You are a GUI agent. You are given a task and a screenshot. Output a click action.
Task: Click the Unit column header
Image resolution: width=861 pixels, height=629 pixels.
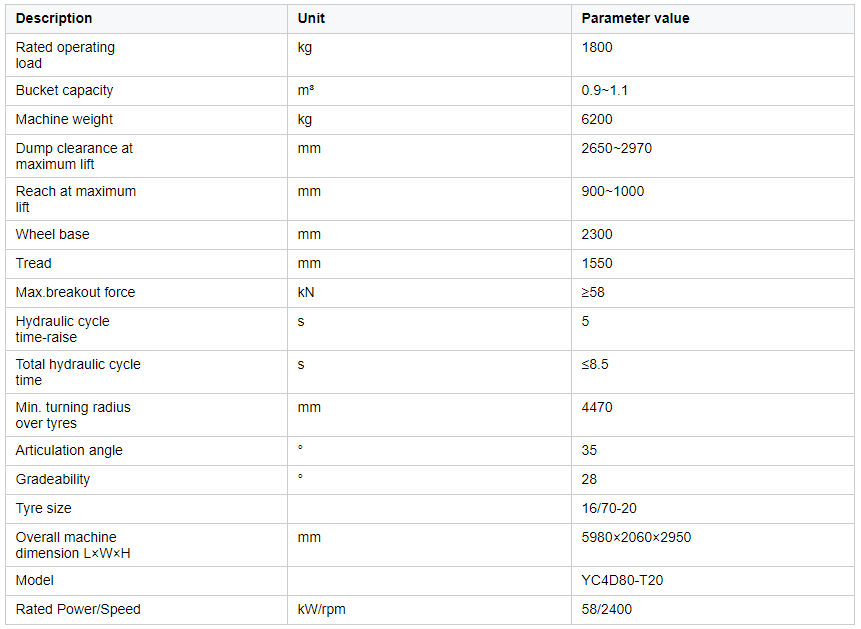coord(311,18)
